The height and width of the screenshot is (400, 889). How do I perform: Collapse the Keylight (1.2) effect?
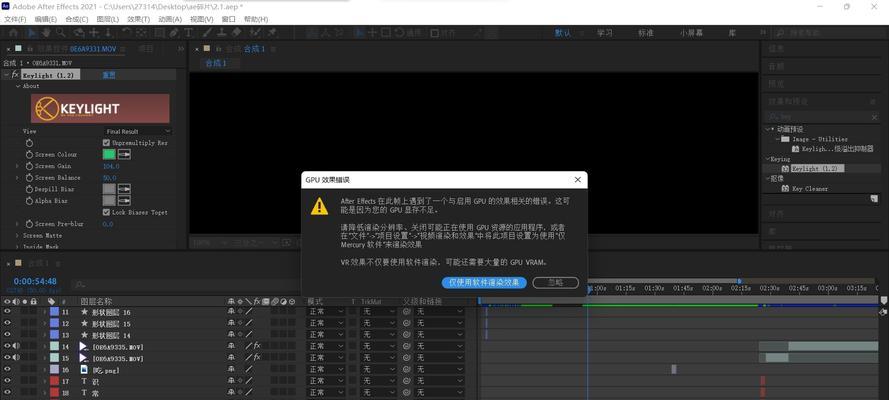click(x=6, y=75)
